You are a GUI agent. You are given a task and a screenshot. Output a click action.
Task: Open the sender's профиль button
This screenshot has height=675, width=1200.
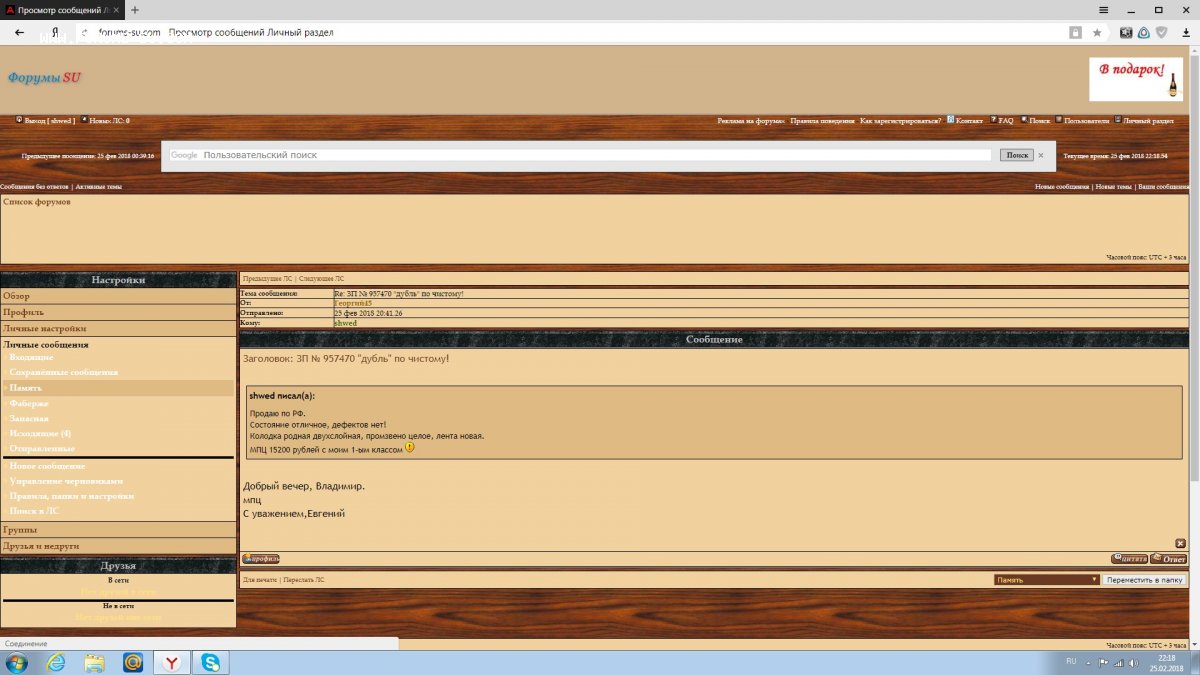(261, 559)
